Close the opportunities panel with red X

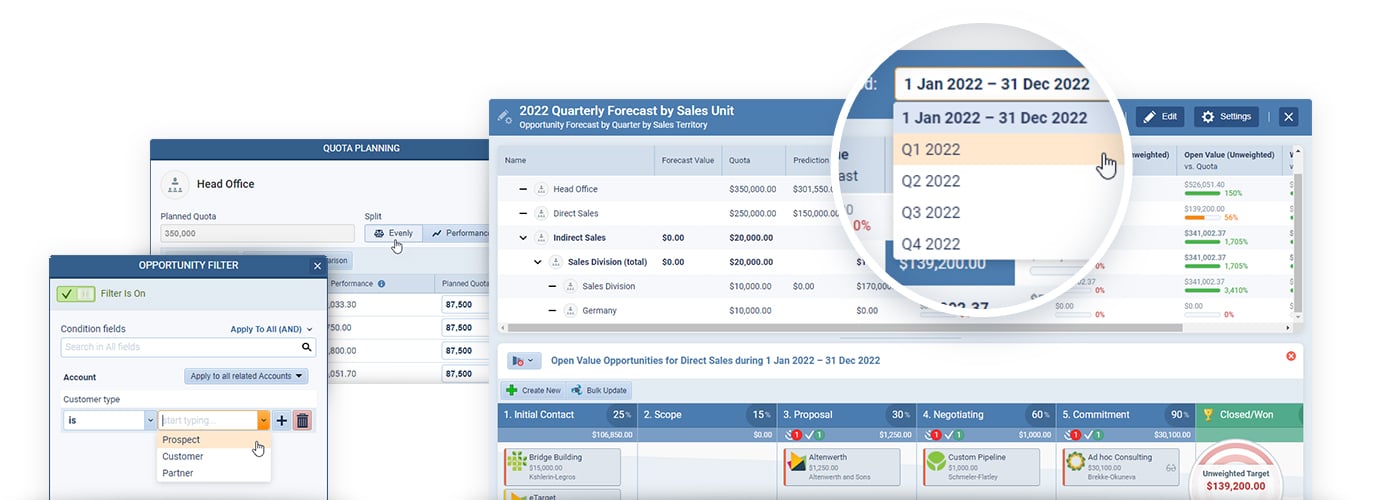(1290, 356)
